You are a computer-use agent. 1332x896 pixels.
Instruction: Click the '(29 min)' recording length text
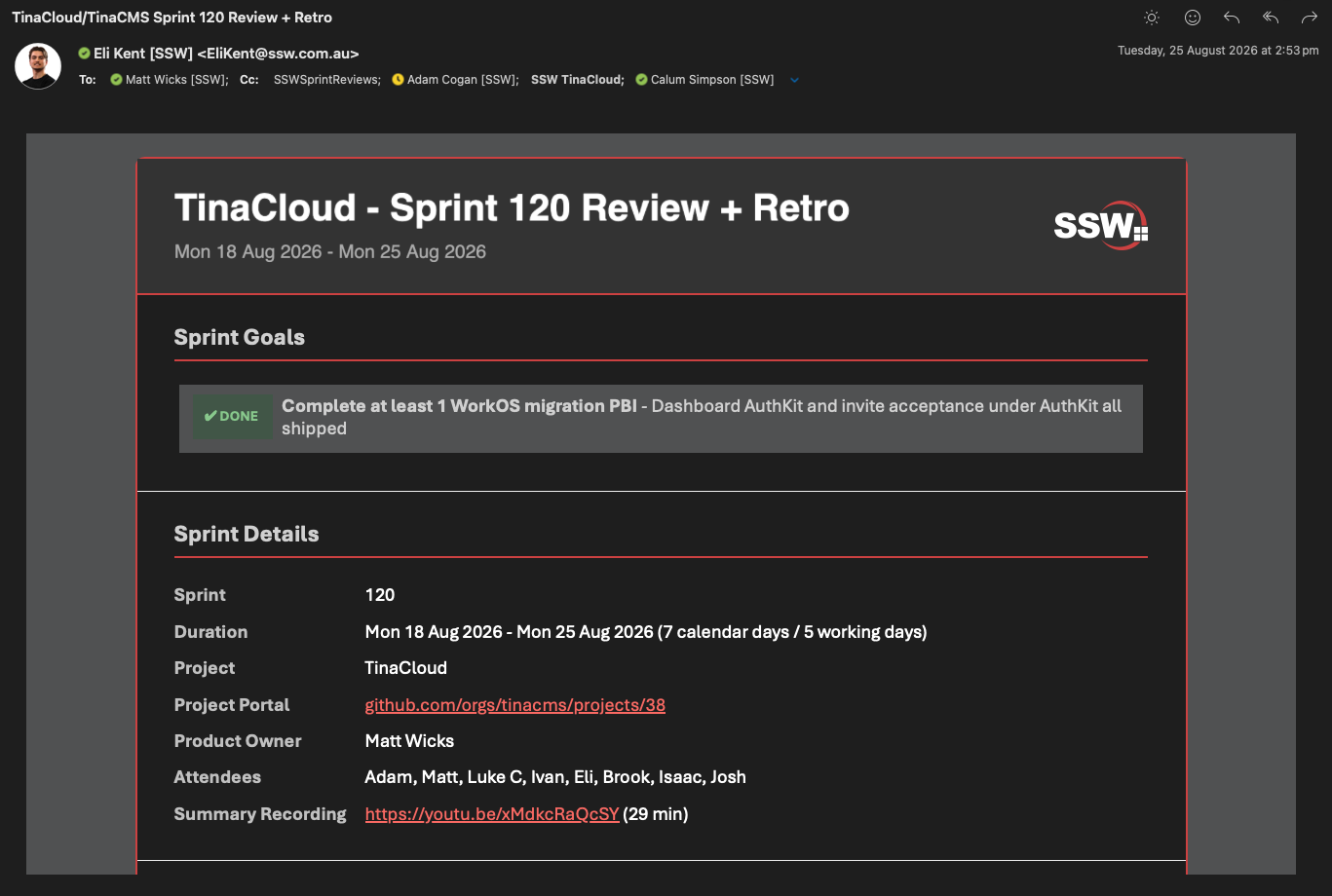(656, 814)
